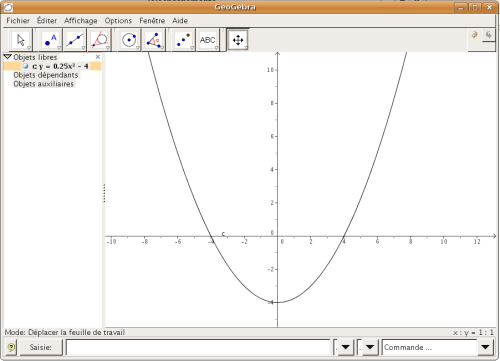Open the Commande combo box dropdown
This screenshot has width=500, height=361.
[485, 347]
